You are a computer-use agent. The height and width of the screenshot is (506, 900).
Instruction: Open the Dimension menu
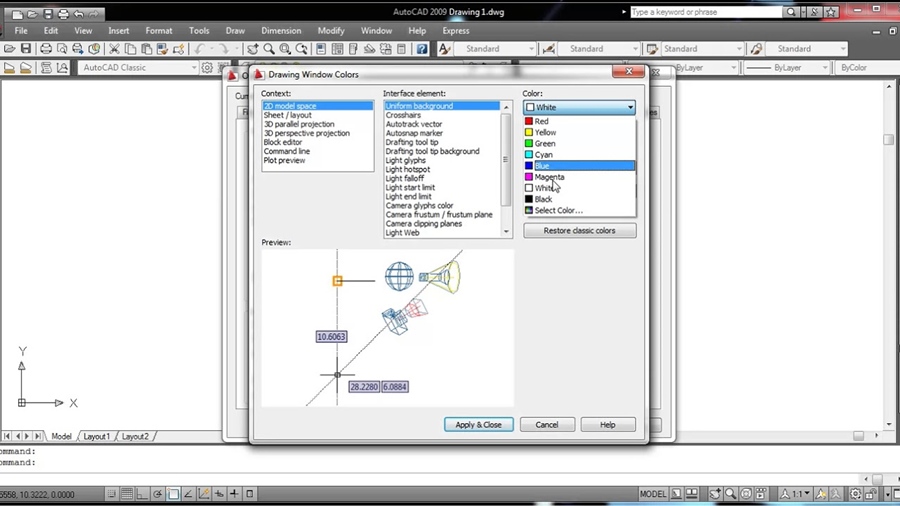pos(281,31)
